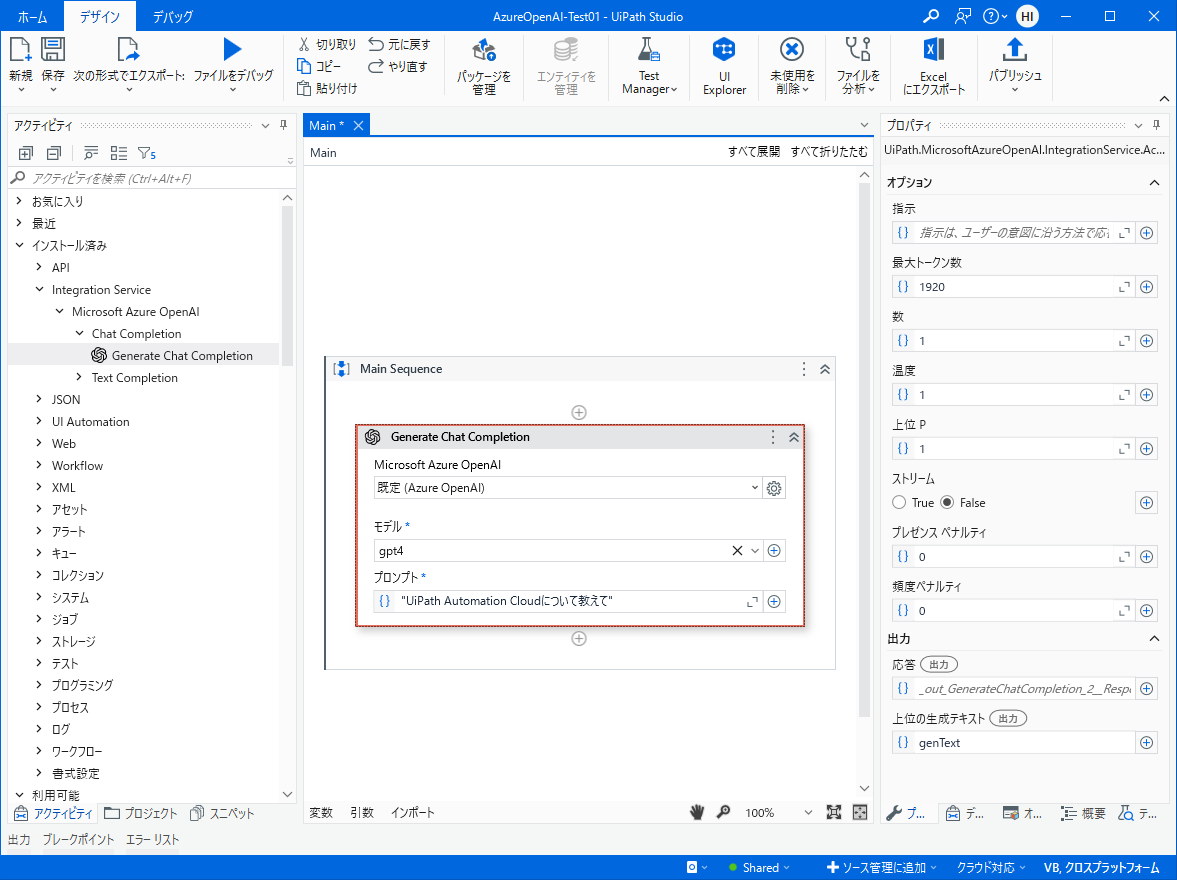Image resolution: width=1177 pixels, height=880 pixels.
Task: Open the プロジェクト panel tab
Action: click(140, 813)
